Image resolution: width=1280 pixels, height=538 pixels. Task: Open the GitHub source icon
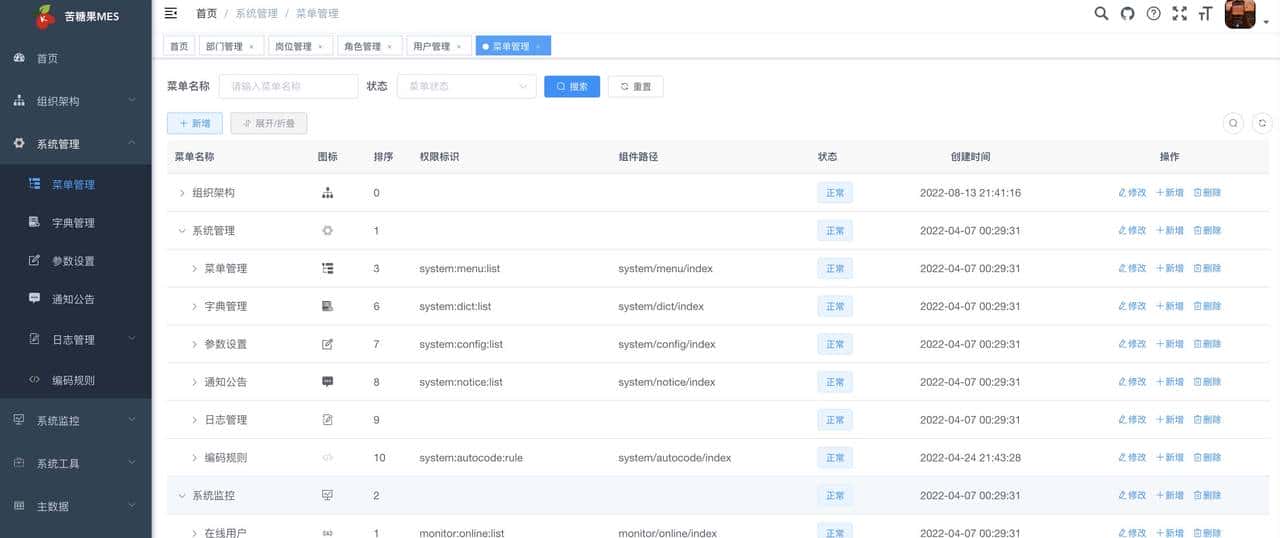pos(1127,14)
